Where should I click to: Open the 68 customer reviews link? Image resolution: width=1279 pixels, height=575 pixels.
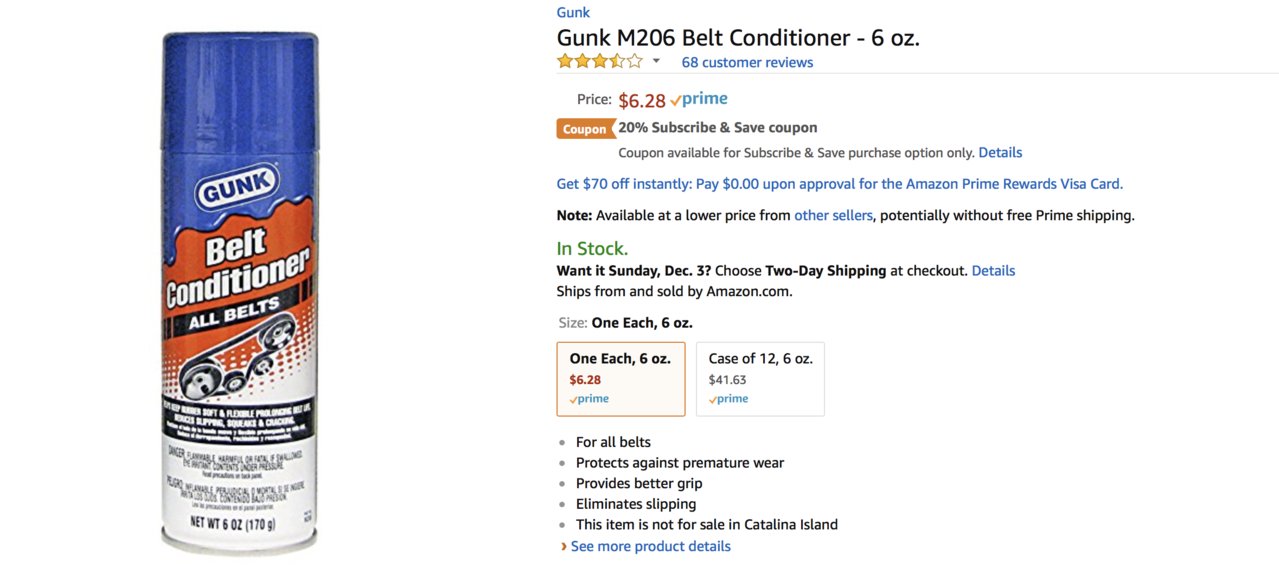click(x=747, y=62)
